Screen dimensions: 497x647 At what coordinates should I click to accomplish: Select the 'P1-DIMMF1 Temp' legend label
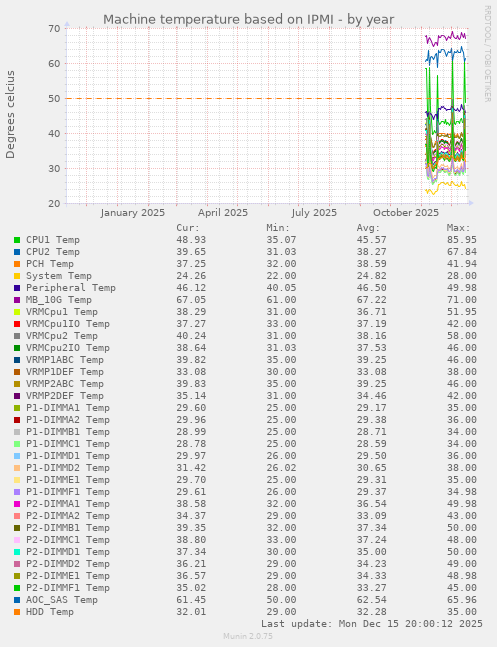(x=68, y=491)
